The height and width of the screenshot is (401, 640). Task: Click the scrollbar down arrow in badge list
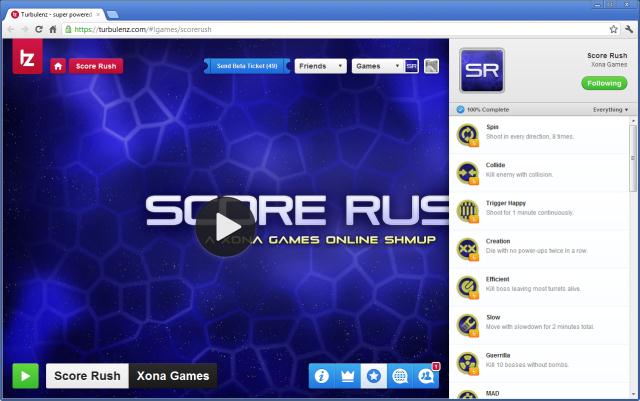tap(633, 394)
